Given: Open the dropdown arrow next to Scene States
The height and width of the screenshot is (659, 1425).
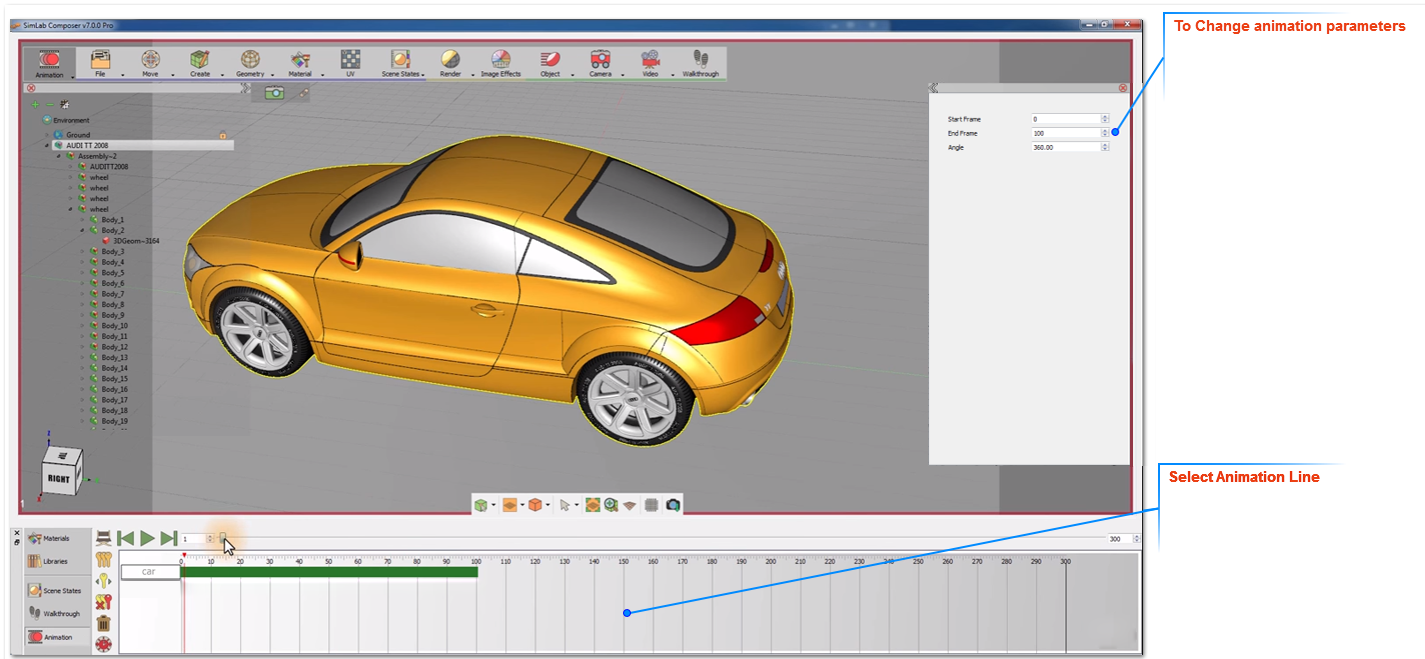Looking at the screenshot, I should click(x=424, y=75).
